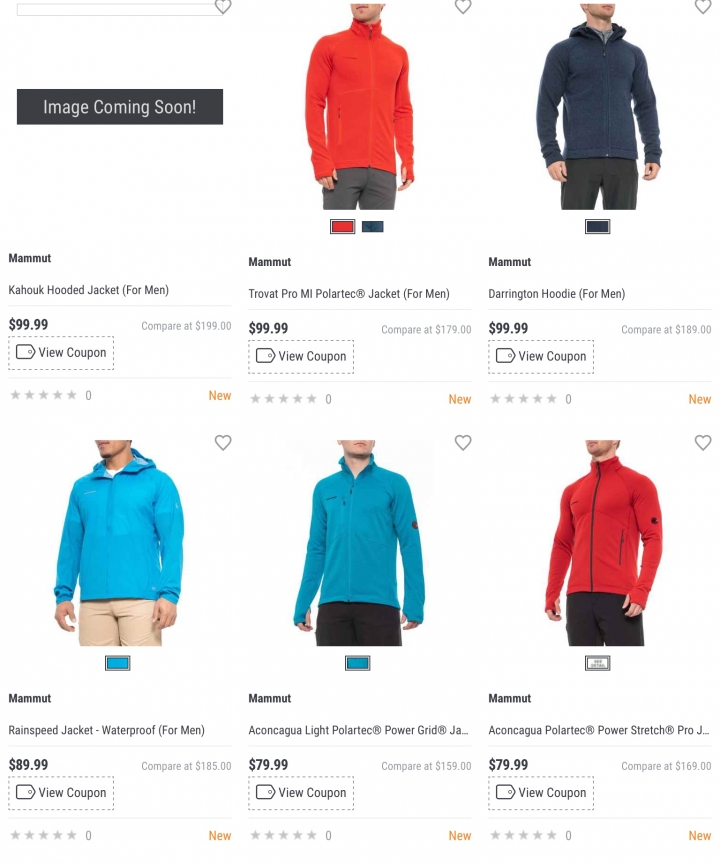Open Rainspeed Jacket - Waterproof product link
Image resolution: width=720 pixels, height=864 pixels.
point(106,730)
